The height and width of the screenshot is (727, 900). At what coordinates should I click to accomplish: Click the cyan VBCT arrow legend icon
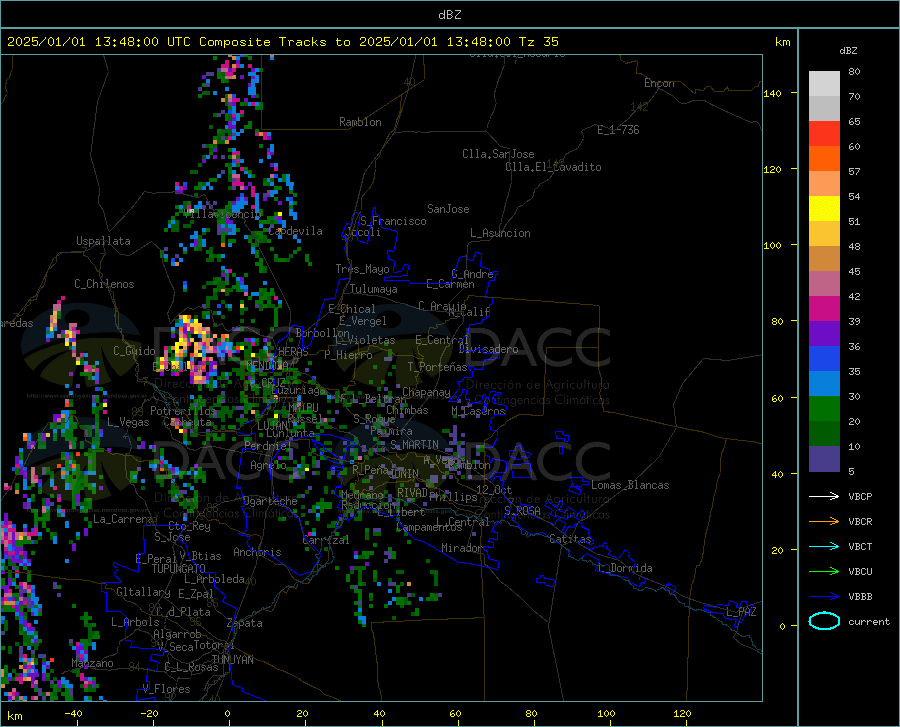pos(824,546)
